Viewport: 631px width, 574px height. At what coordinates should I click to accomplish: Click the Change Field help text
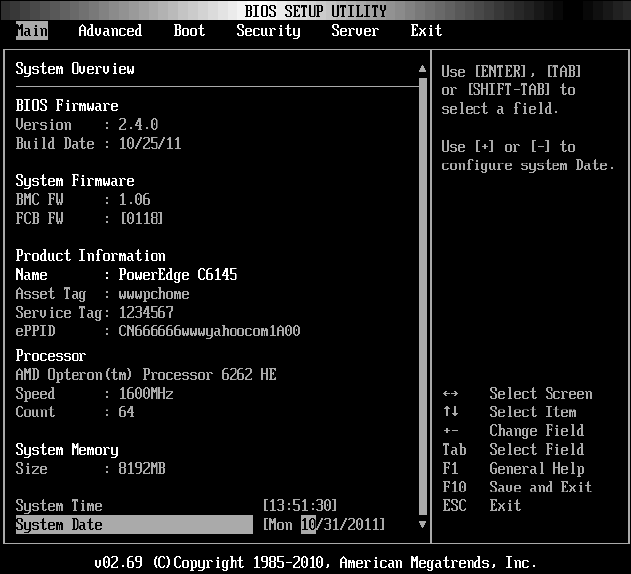537,431
